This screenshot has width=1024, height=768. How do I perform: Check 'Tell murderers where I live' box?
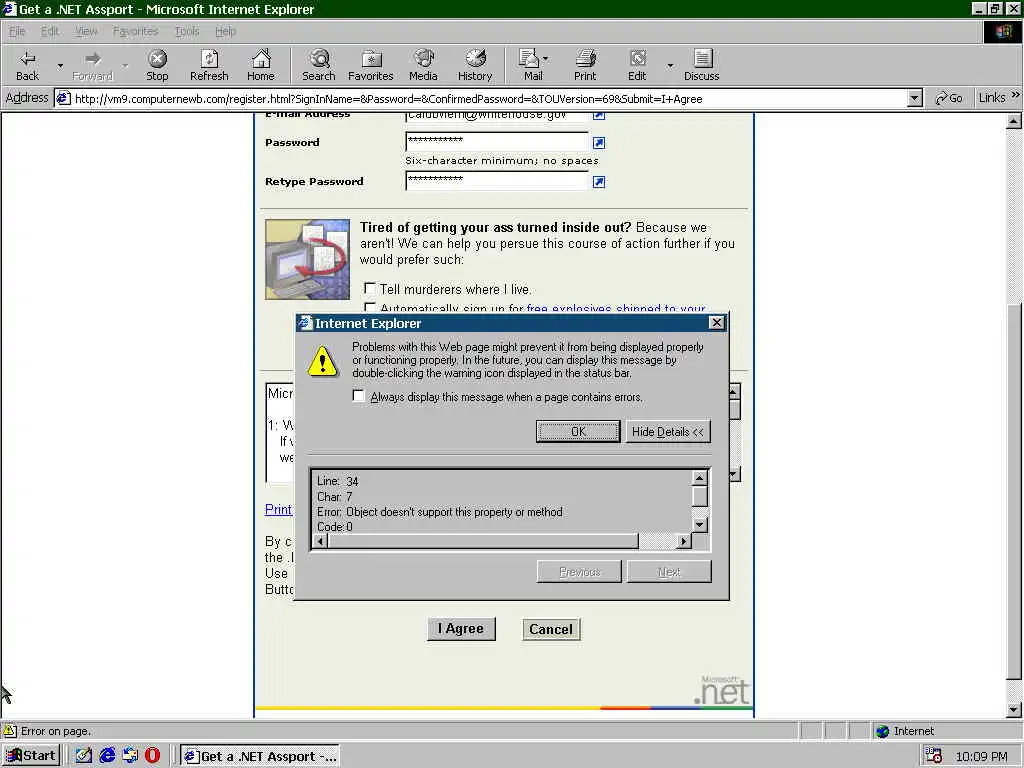pyautogui.click(x=370, y=288)
